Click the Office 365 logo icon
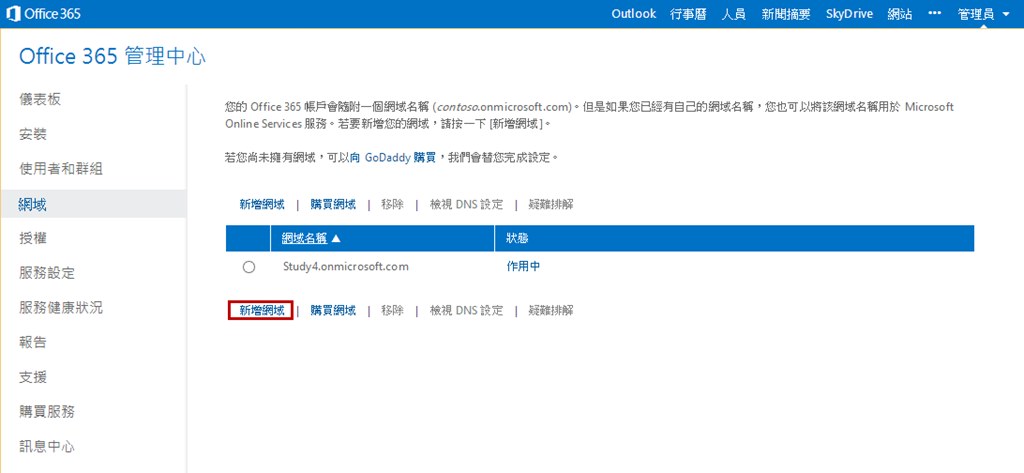This screenshot has height=473, width=1024. click(14, 13)
